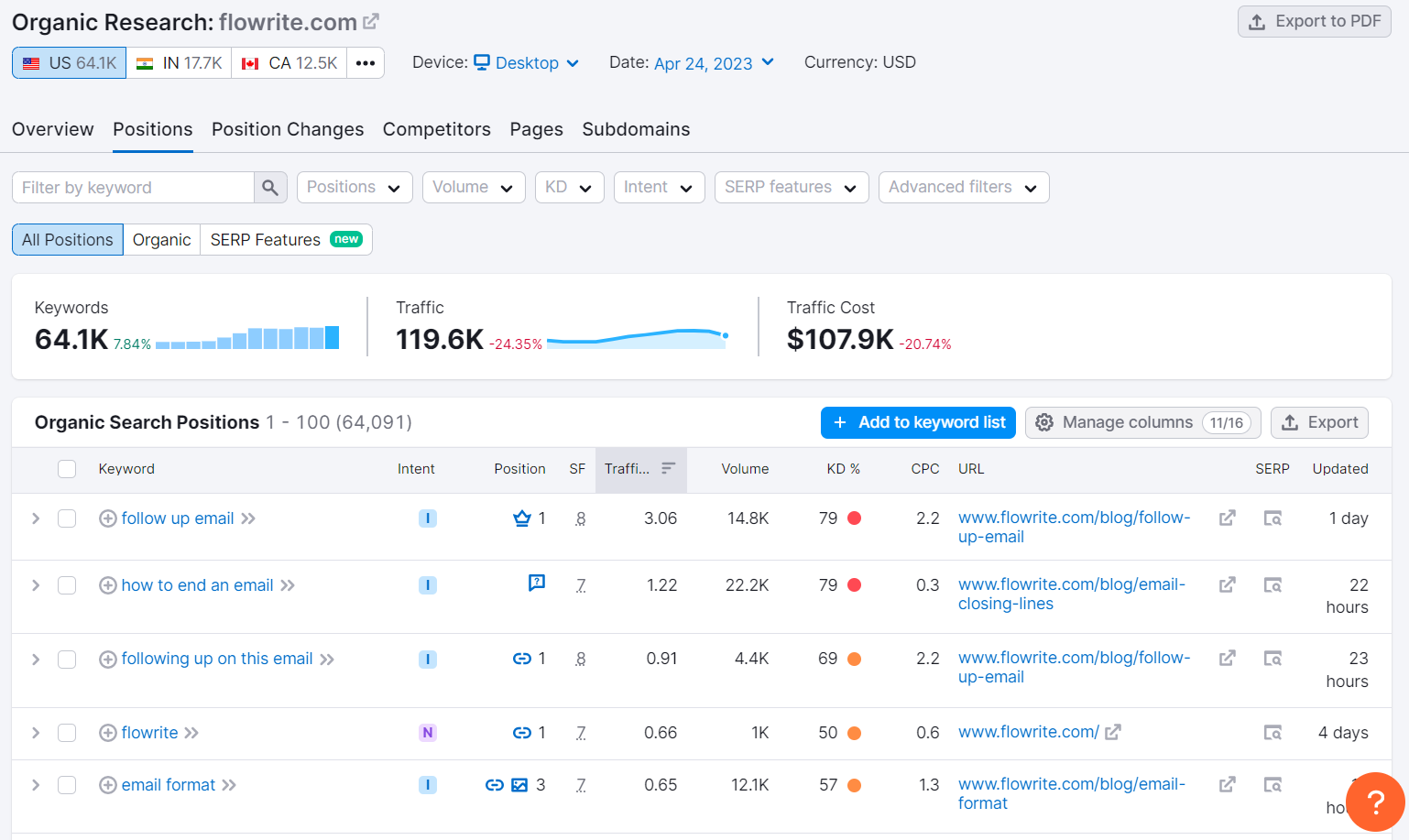
Task: Open Manage columns 11/16 button
Action: (x=1143, y=422)
